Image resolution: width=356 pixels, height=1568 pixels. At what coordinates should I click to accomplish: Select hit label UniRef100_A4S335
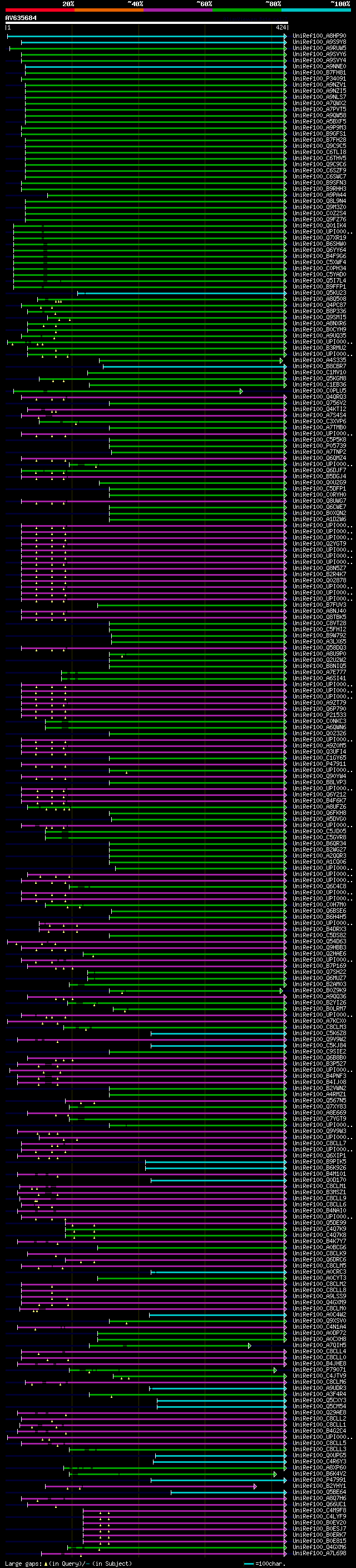(x=319, y=360)
